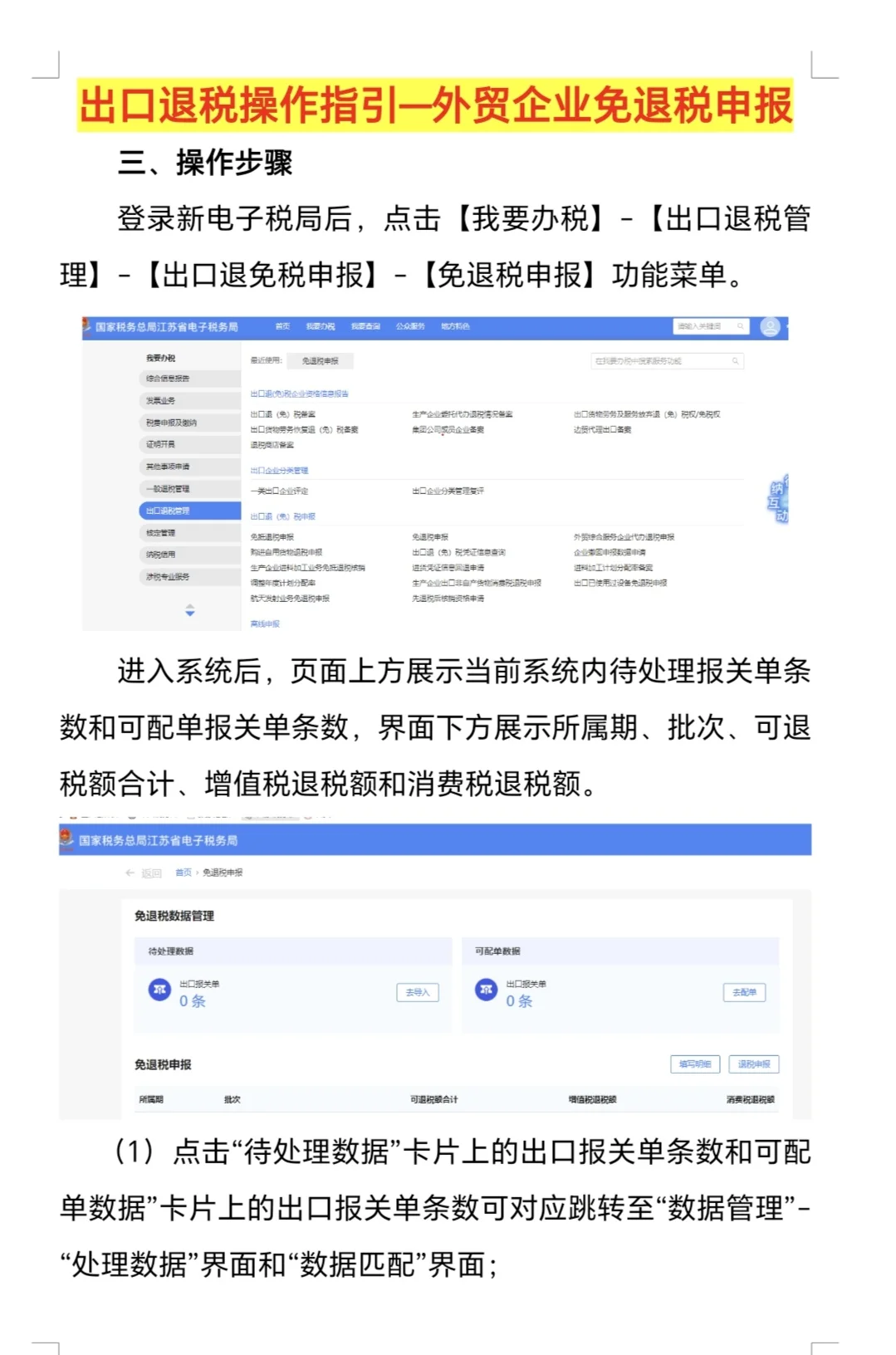Screen dimensions: 896x1355
Task: Click the tax emblem logo beside 首页 navigation bar
Action: pos(86,326)
